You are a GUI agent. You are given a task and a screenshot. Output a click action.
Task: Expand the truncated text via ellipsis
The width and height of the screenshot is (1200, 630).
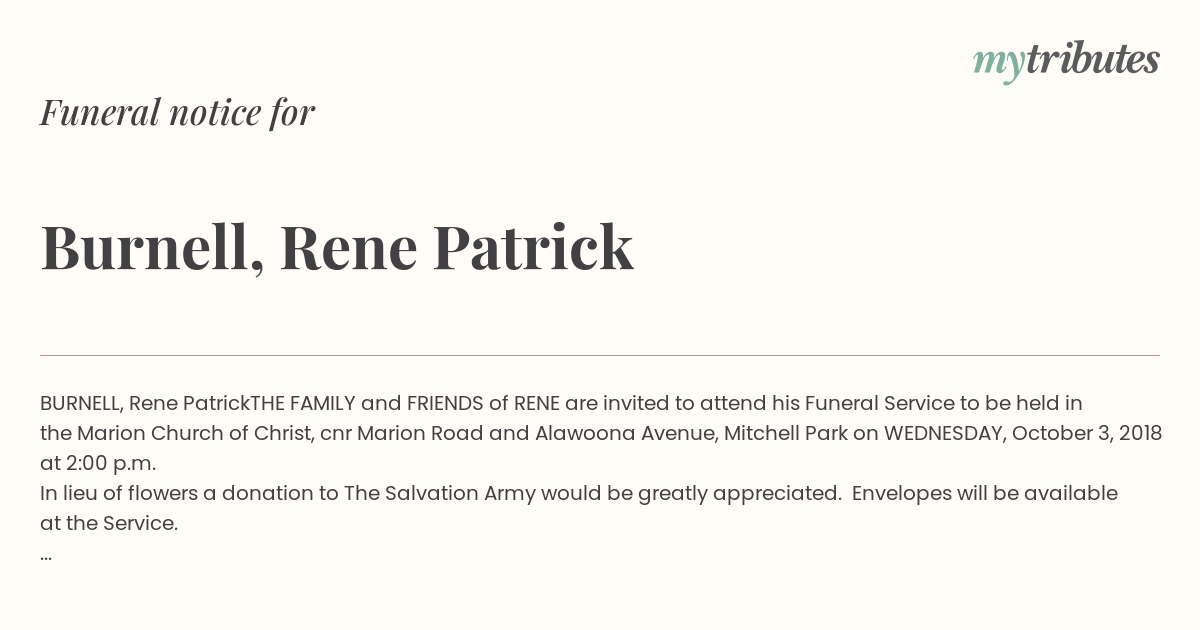[x=46, y=556]
